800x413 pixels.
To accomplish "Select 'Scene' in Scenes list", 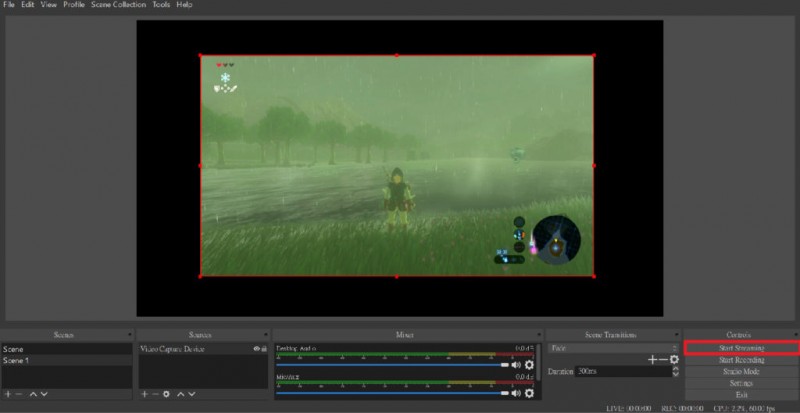I will 66,349.
